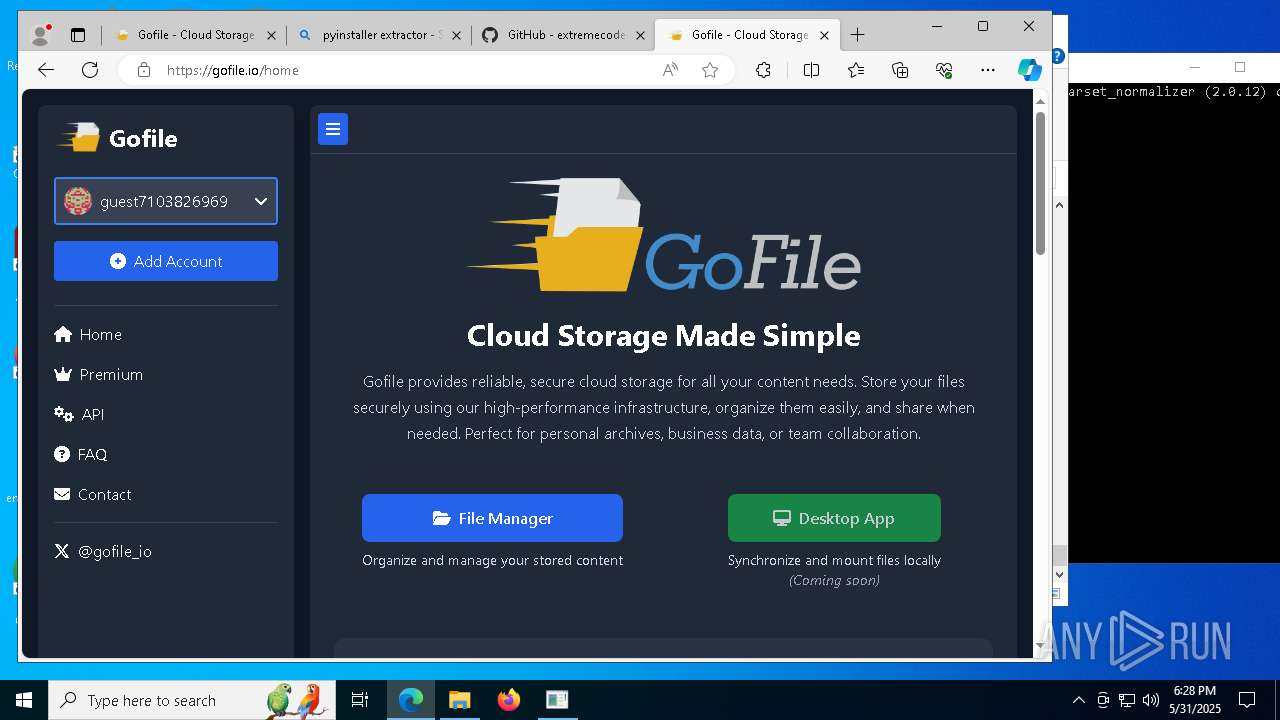Image resolution: width=1280 pixels, height=720 pixels.
Task: Go back with browser back arrow
Action: (45, 70)
